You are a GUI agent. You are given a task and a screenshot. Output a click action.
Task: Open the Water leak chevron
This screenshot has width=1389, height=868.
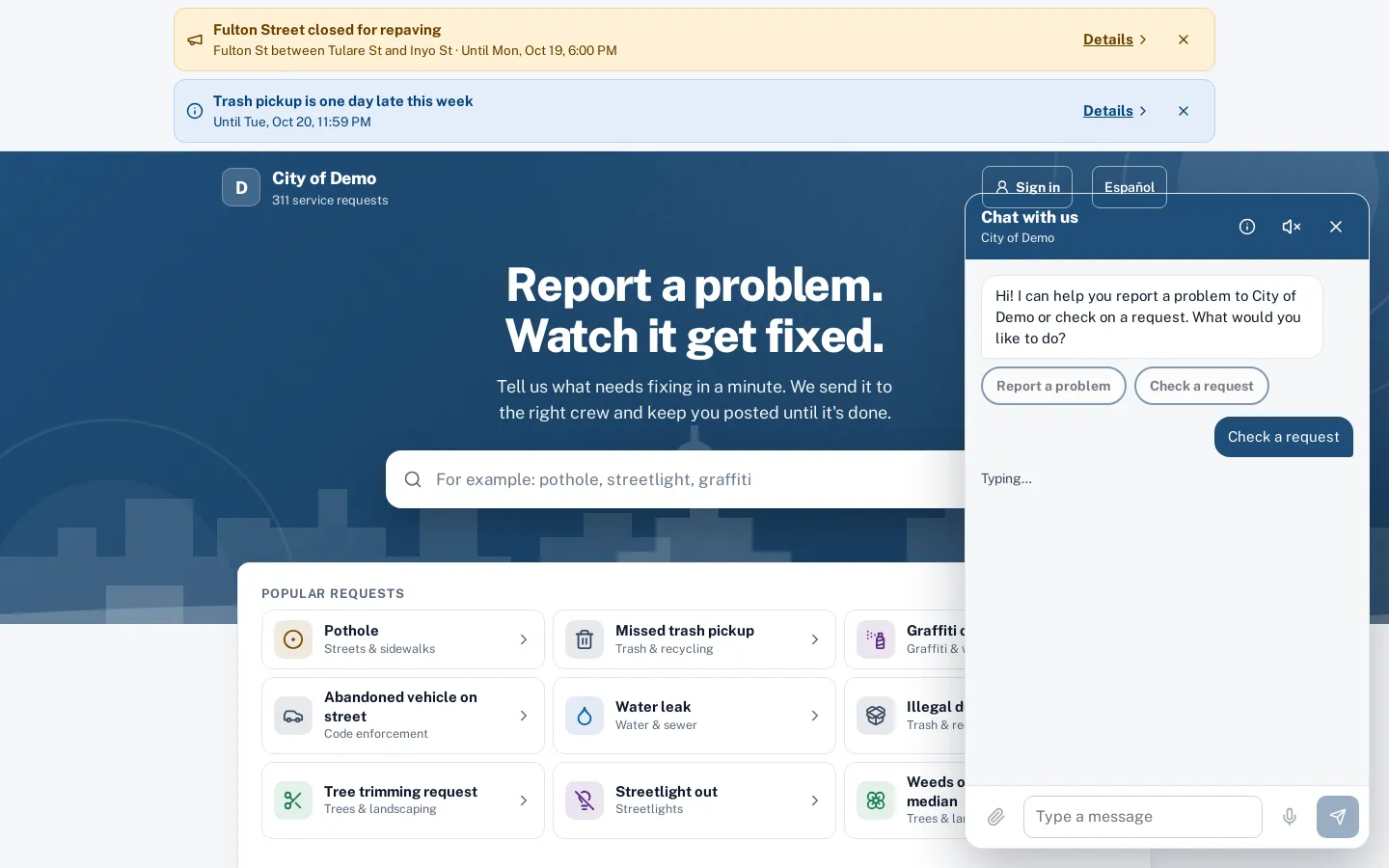815,716
